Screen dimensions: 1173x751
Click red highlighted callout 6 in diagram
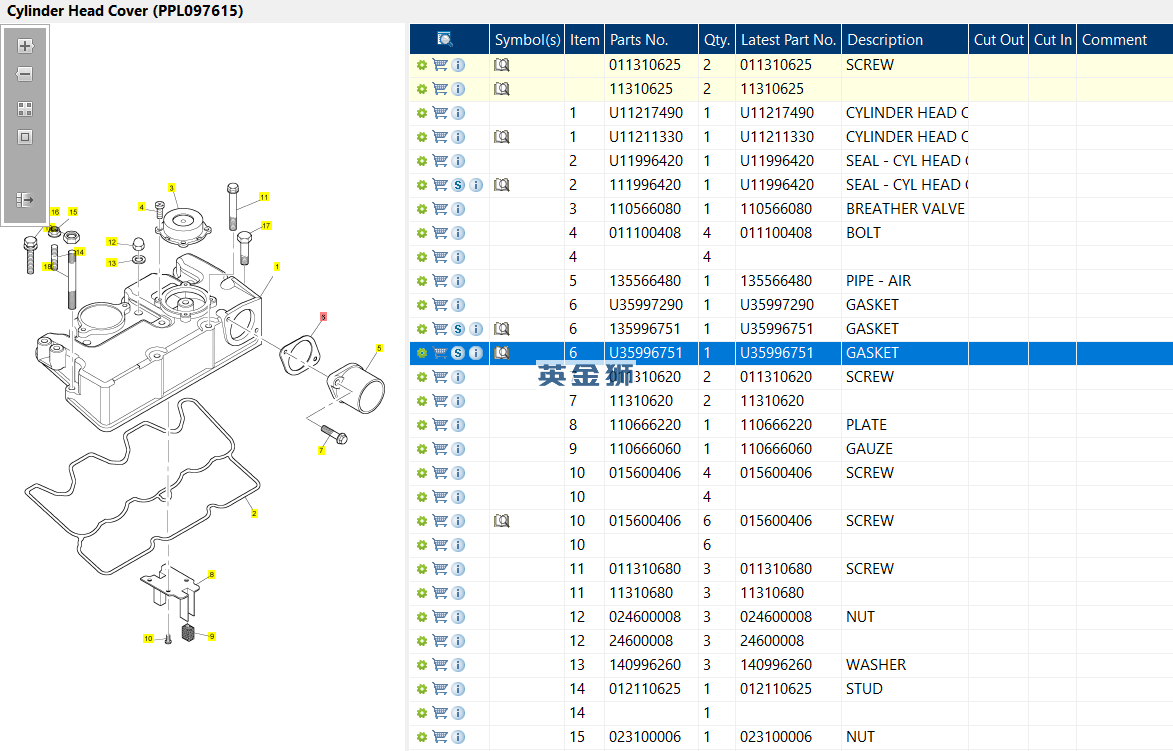[323, 317]
